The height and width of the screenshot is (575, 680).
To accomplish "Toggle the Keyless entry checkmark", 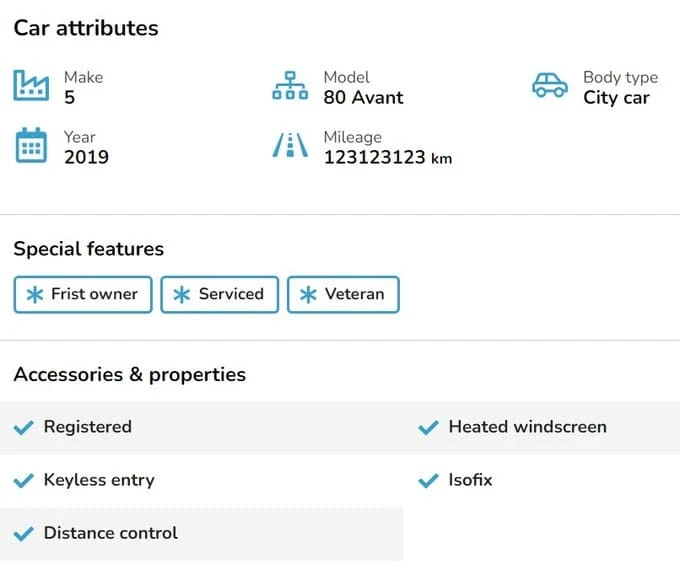I will point(24,481).
